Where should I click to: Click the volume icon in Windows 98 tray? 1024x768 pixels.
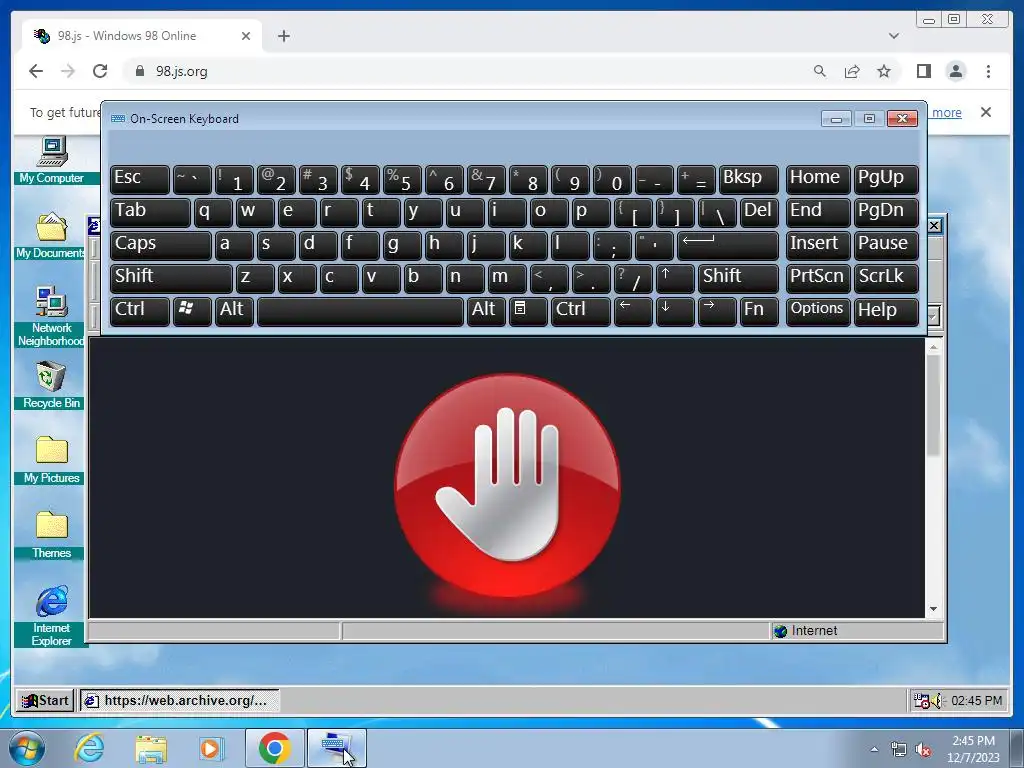pyautogui.click(x=938, y=701)
